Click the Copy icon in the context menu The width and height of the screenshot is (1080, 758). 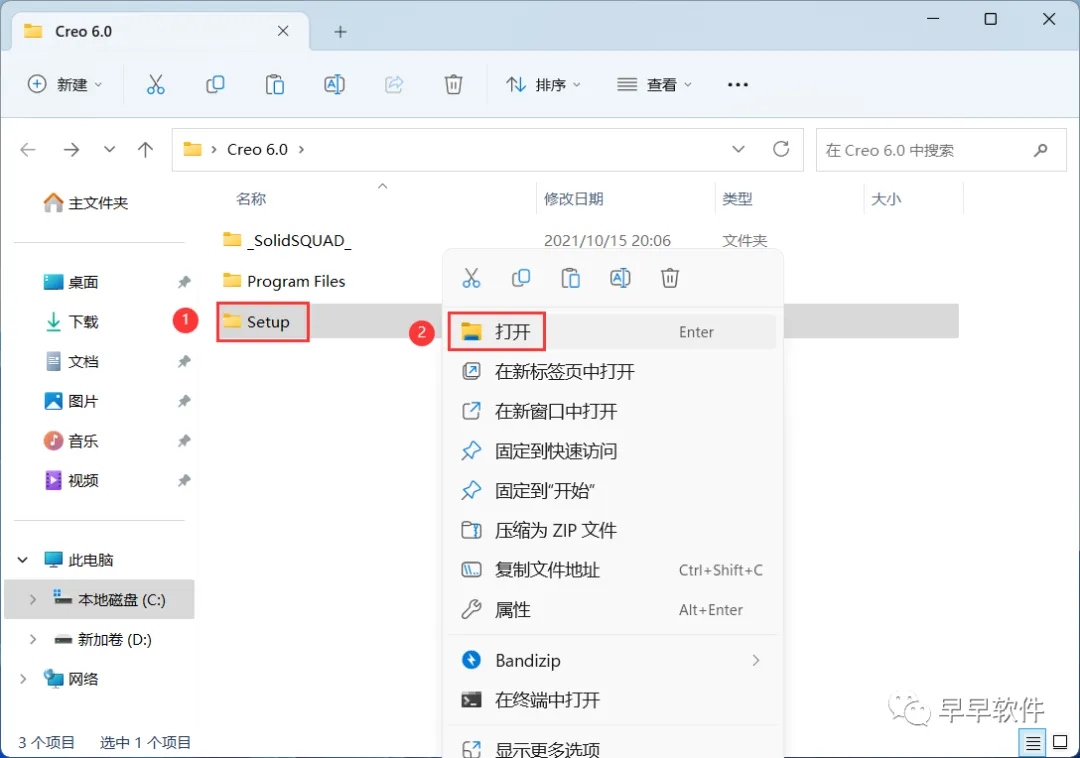[x=521, y=278]
